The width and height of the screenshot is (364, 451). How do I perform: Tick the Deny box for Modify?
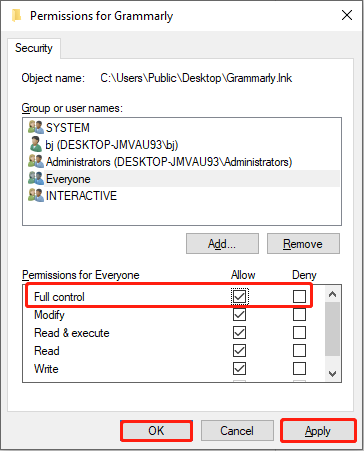299,314
